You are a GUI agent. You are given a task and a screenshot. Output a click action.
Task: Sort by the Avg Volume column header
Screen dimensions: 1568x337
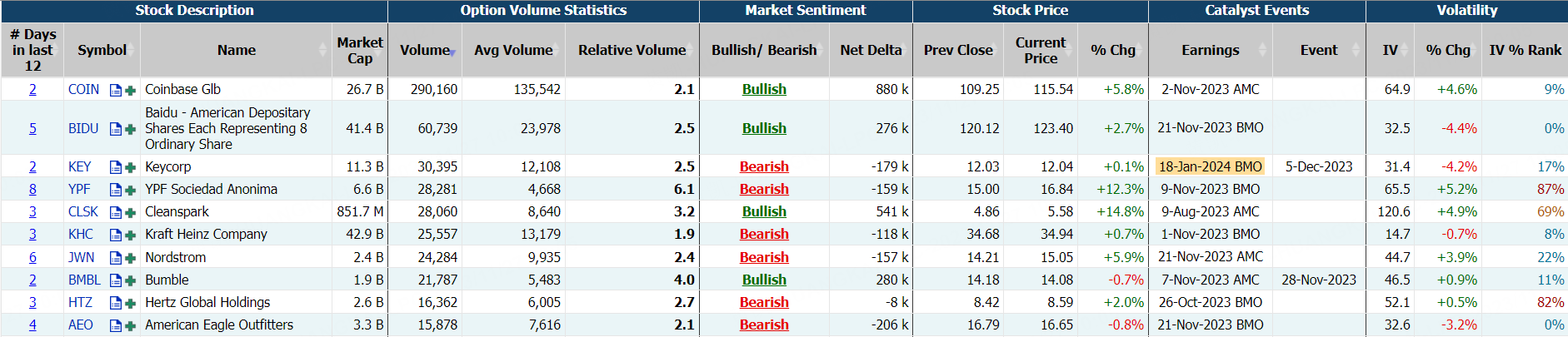pyautogui.click(x=513, y=50)
